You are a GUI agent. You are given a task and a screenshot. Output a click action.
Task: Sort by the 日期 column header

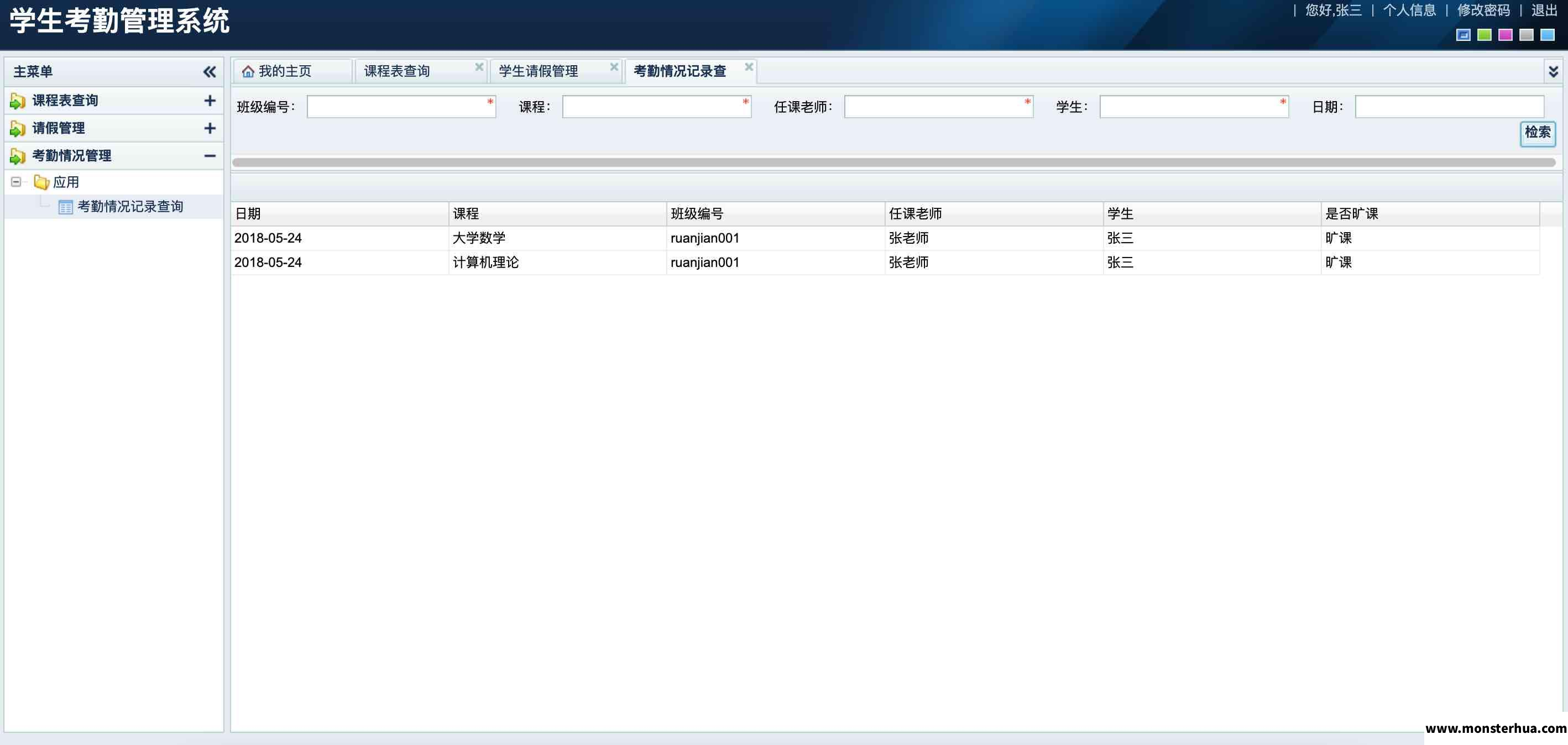pyautogui.click(x=339, y=214)
